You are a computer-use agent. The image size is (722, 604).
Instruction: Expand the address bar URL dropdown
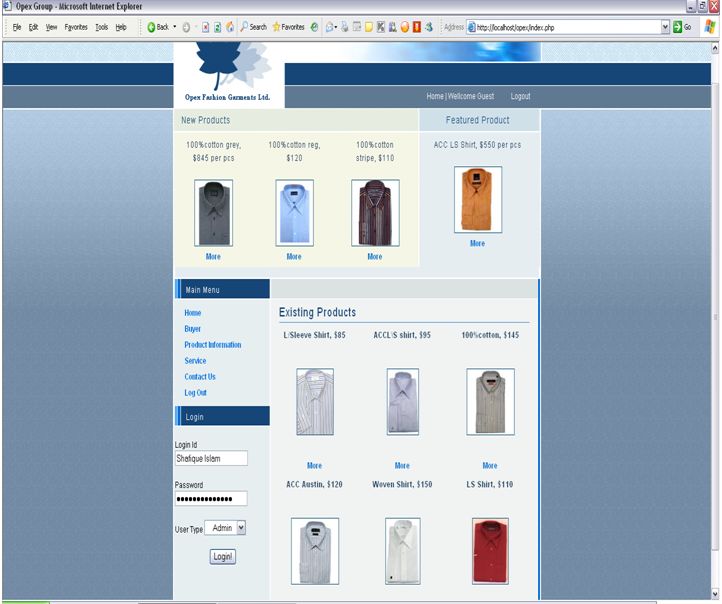point(665,27)
